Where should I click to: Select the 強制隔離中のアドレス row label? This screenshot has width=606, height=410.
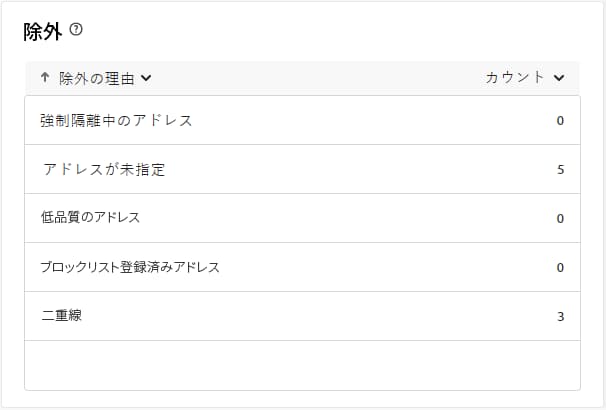point(116,121)
